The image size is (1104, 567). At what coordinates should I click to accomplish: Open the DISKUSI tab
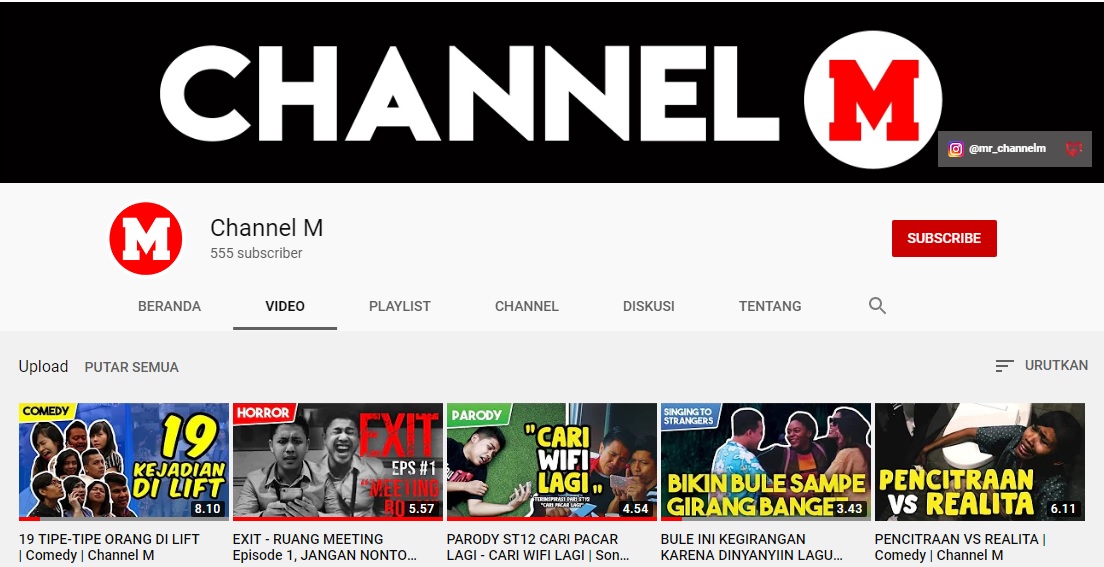click(648, 306)
